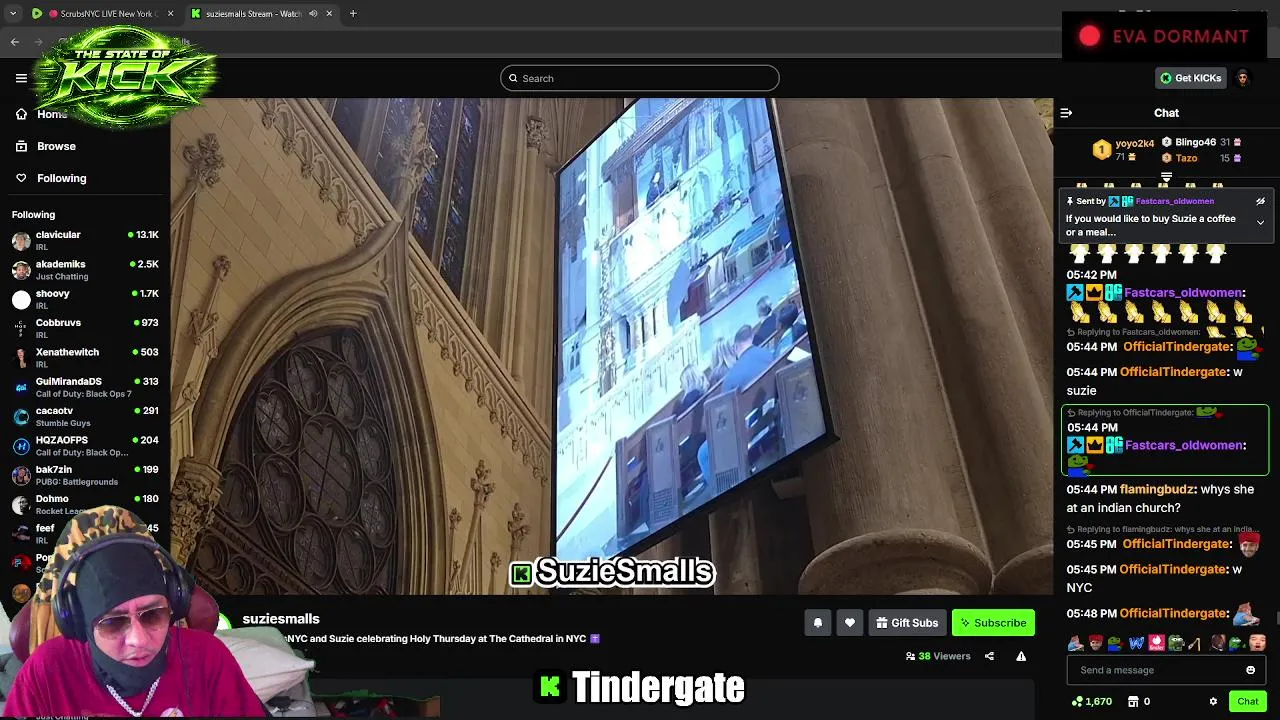Click the stream video player
This screenshot has width=1280, height=720.
[611, 346]
